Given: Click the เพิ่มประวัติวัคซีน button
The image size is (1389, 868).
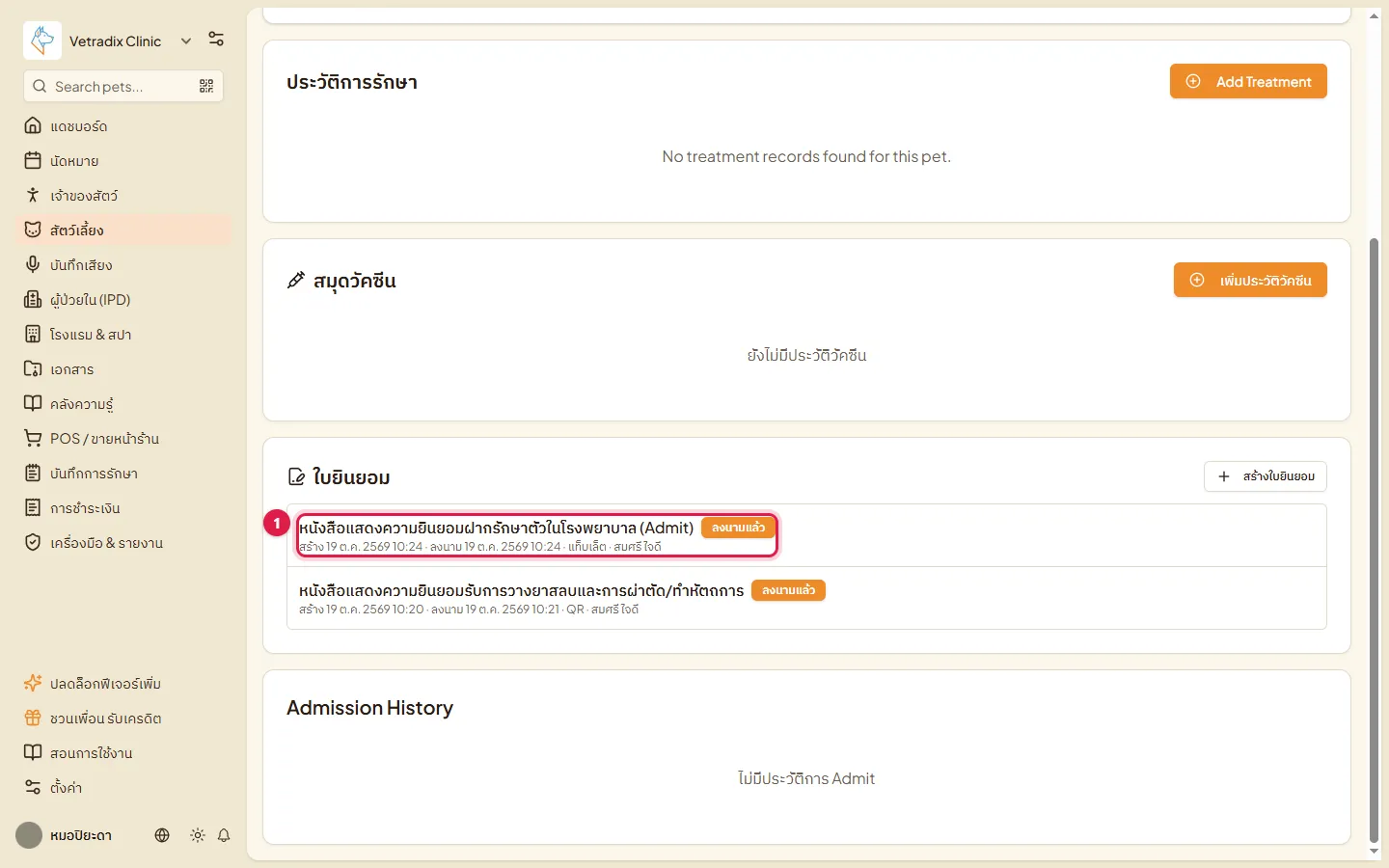Looking at the screenshot, I should tap(1250, 281).
